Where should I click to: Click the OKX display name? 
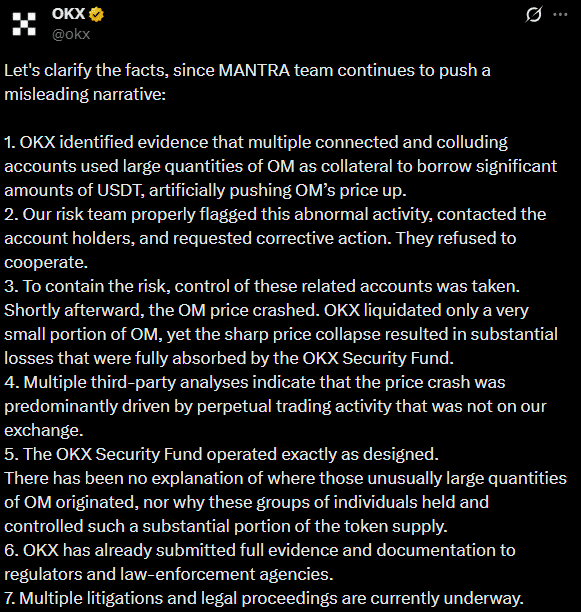pyautogui.click(x=68, y=14)
